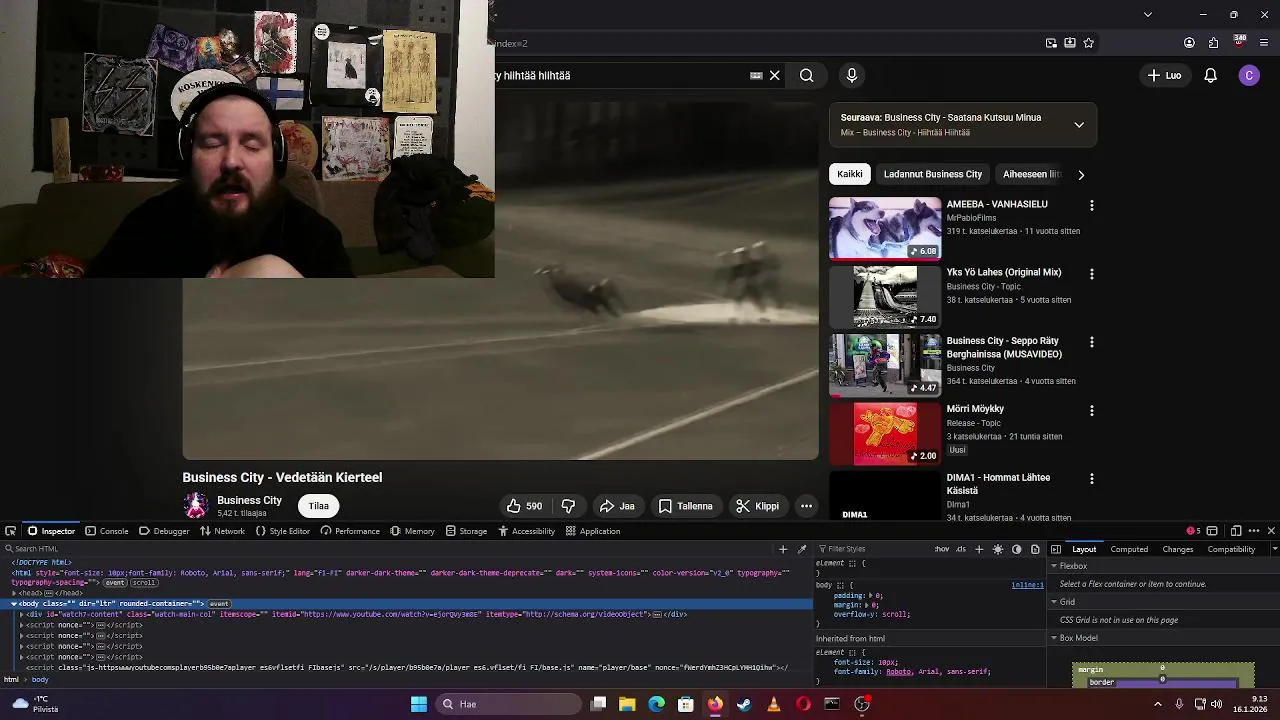Screen dimensions: 1280x720
Task: Click the inline:1 stylesheet link
Action: tap(1027, 585)
